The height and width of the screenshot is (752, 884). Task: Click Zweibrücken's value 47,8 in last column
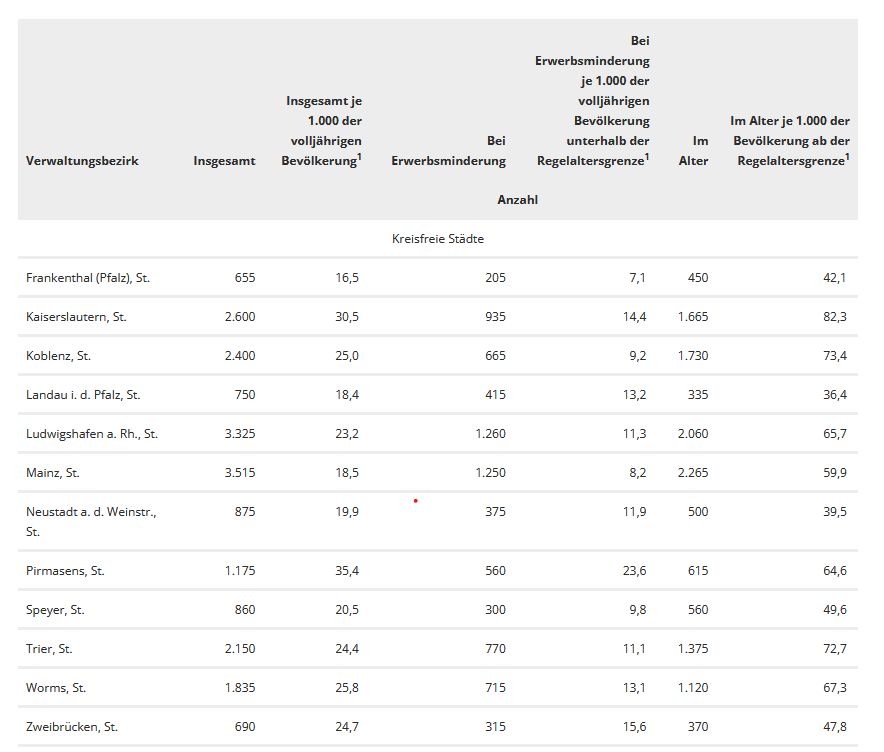tap(833, 727)
